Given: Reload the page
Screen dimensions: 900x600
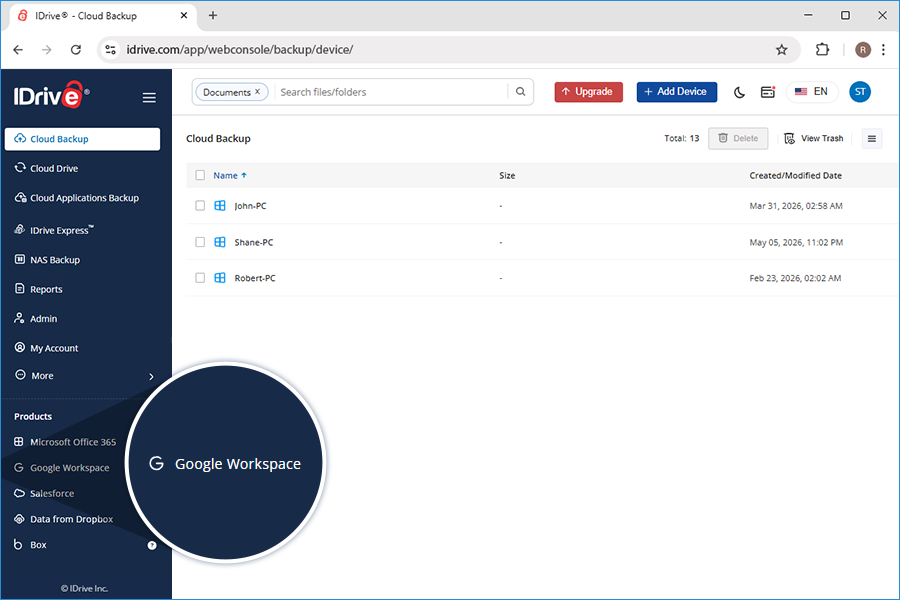Looking at the screenshot, I should [76, 50].
